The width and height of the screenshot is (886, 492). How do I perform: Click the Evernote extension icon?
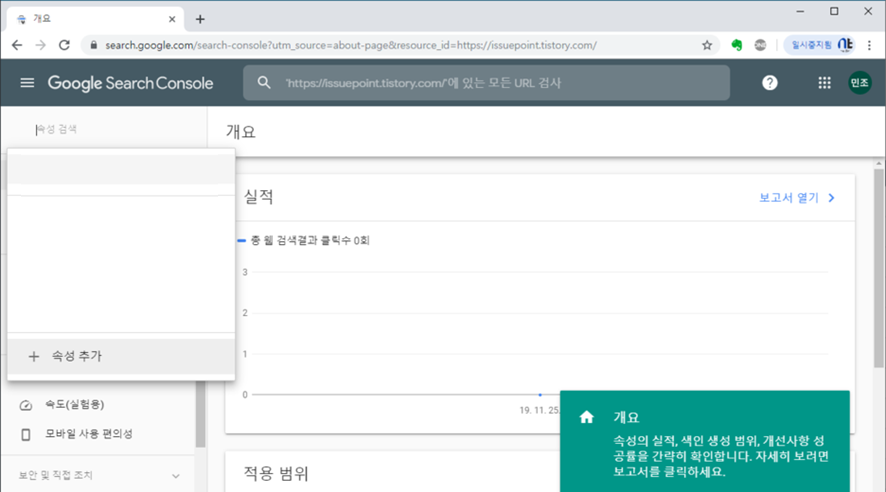(736, 45)
